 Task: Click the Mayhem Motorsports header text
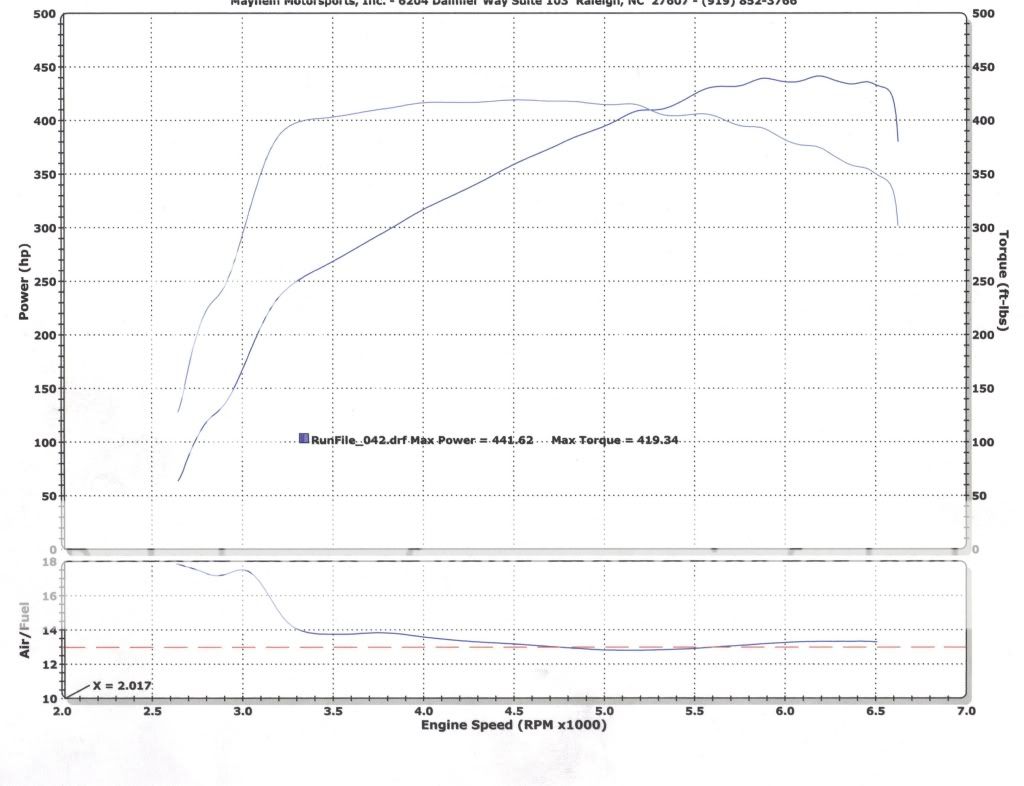coord(512,3)
